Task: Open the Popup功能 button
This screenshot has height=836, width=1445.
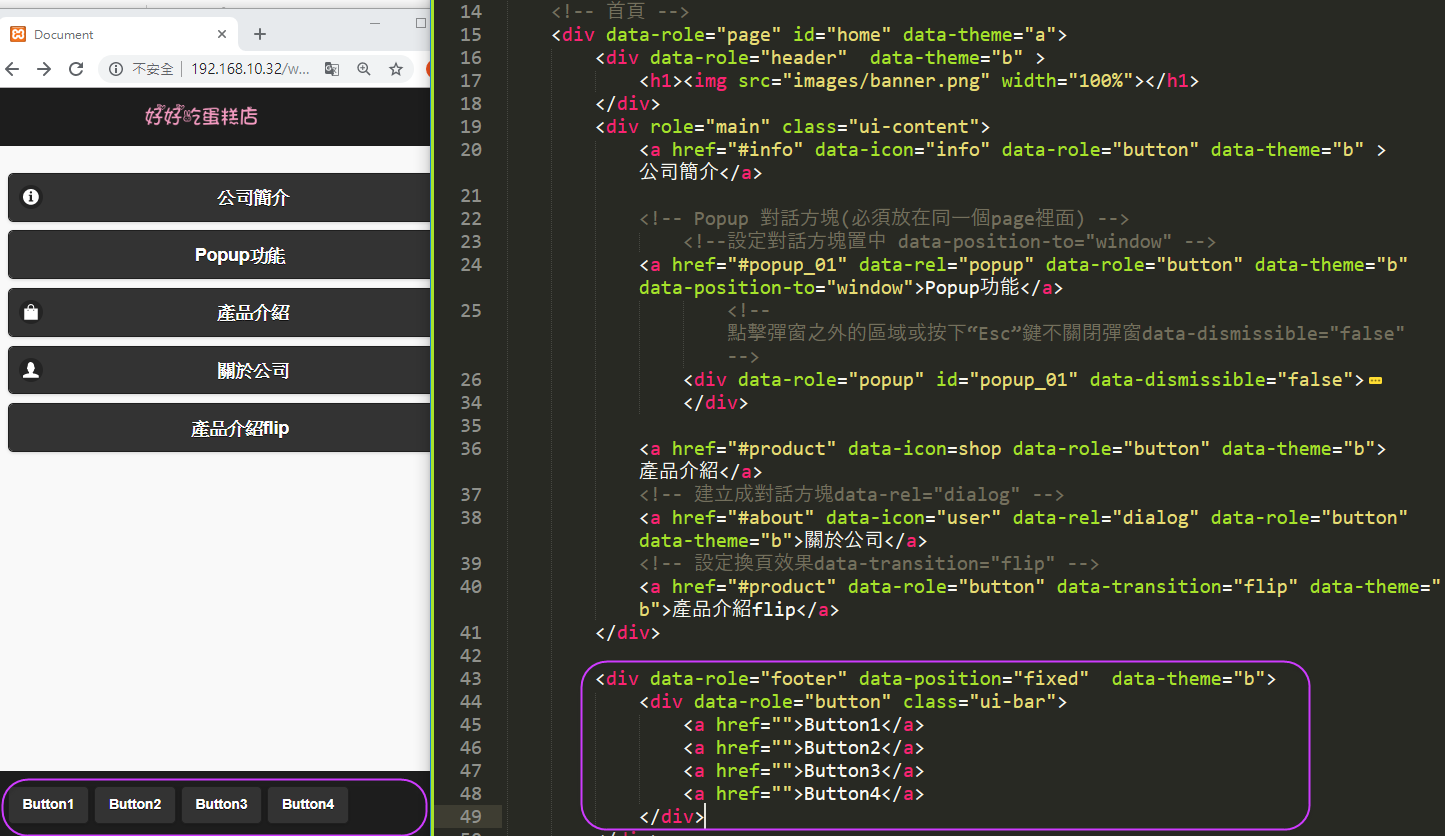Action: 220,255
